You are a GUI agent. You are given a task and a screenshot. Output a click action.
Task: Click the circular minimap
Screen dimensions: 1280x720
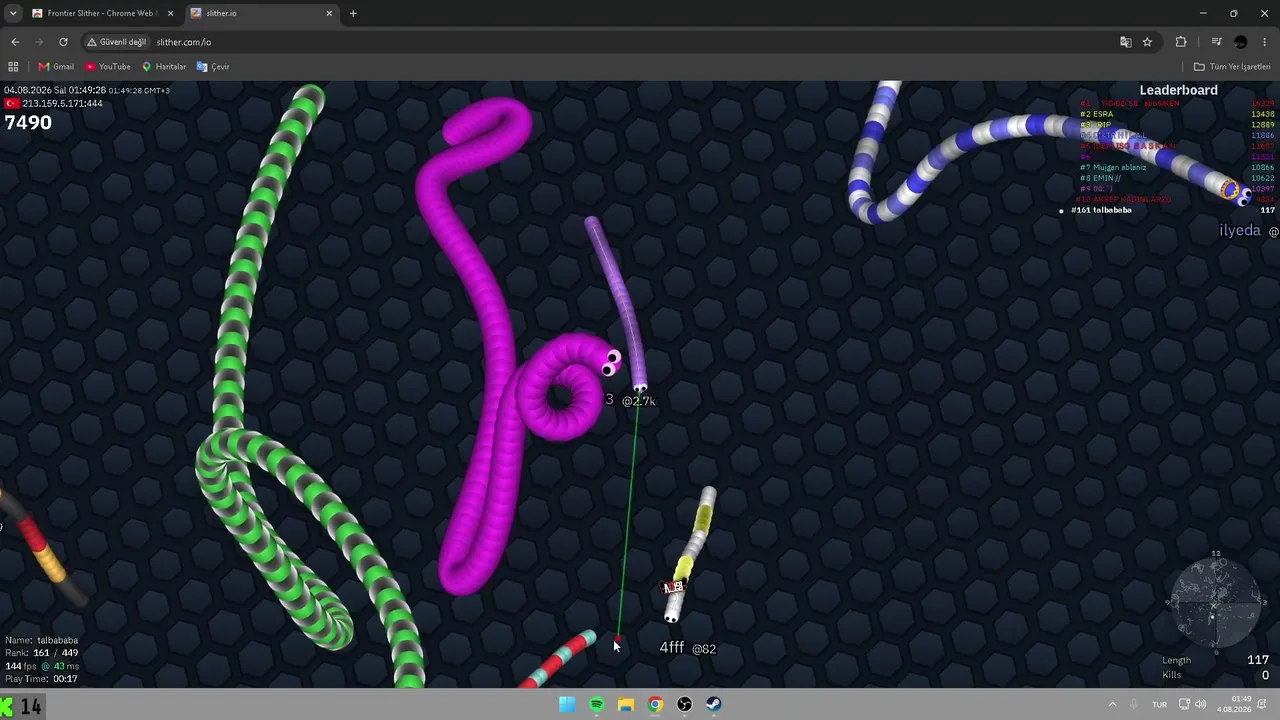pyautogui.click(x=1216, y=603)
